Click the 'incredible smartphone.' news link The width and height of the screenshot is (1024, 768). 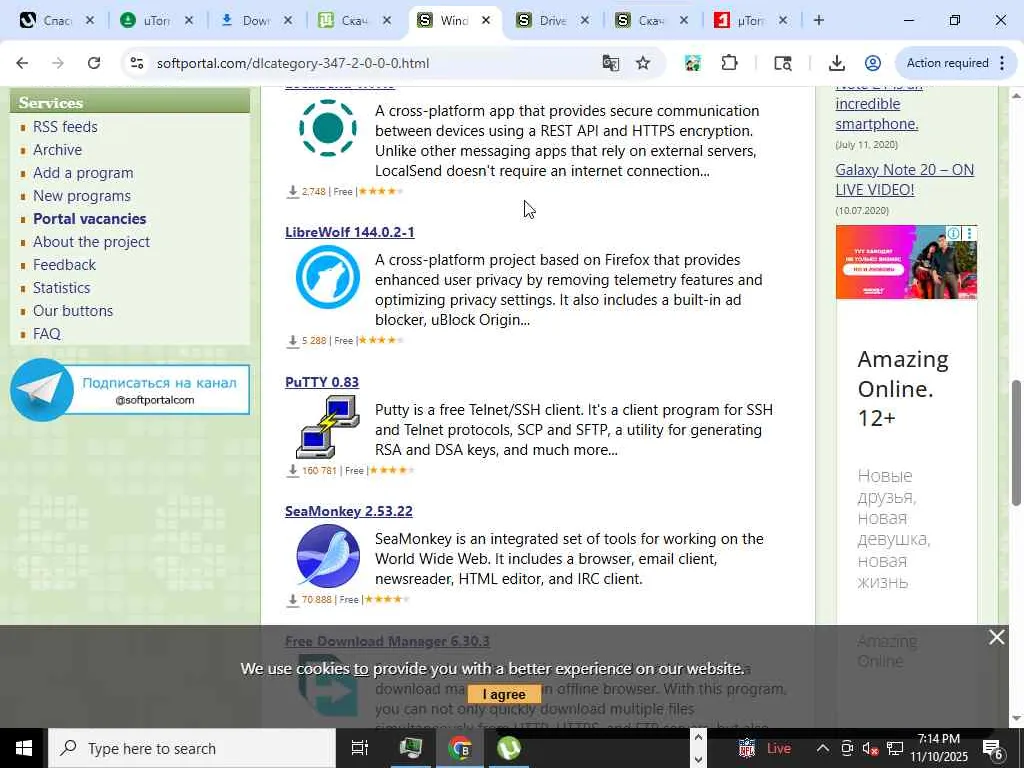(x=876, y=114)
